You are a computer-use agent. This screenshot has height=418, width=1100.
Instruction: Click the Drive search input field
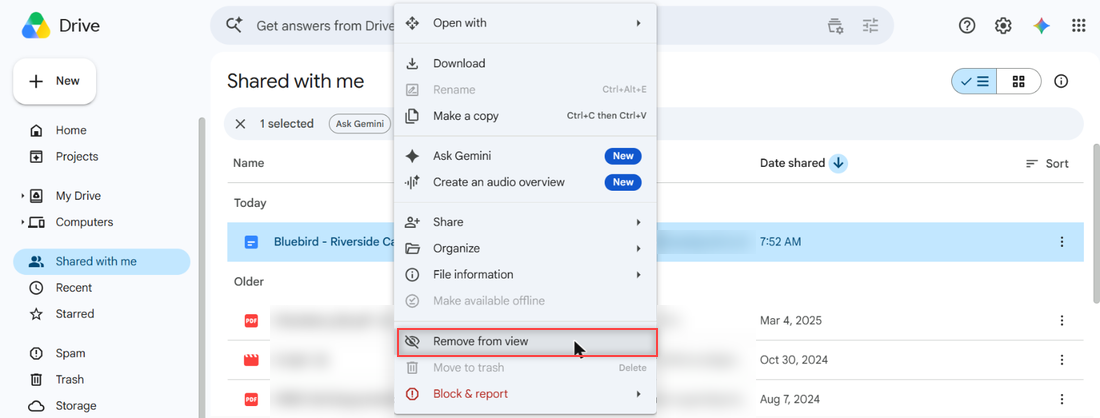coord(325,26)
